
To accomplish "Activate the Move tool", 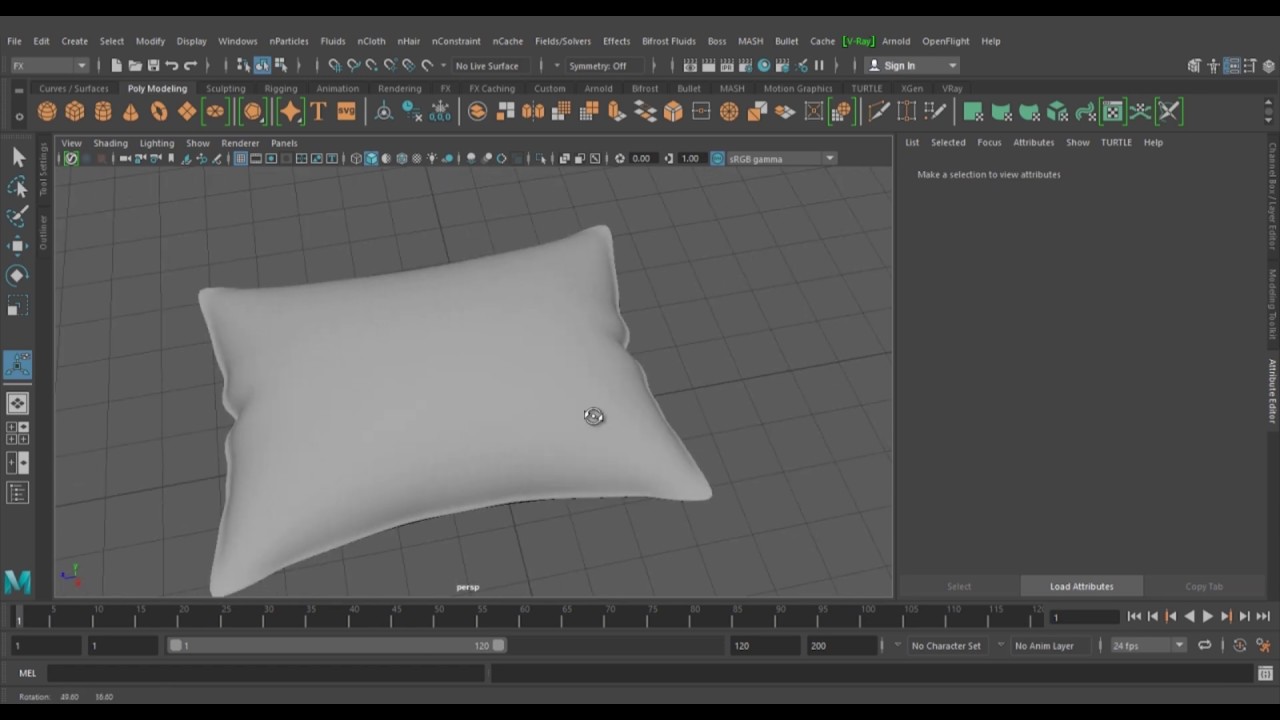I will 18,246.
